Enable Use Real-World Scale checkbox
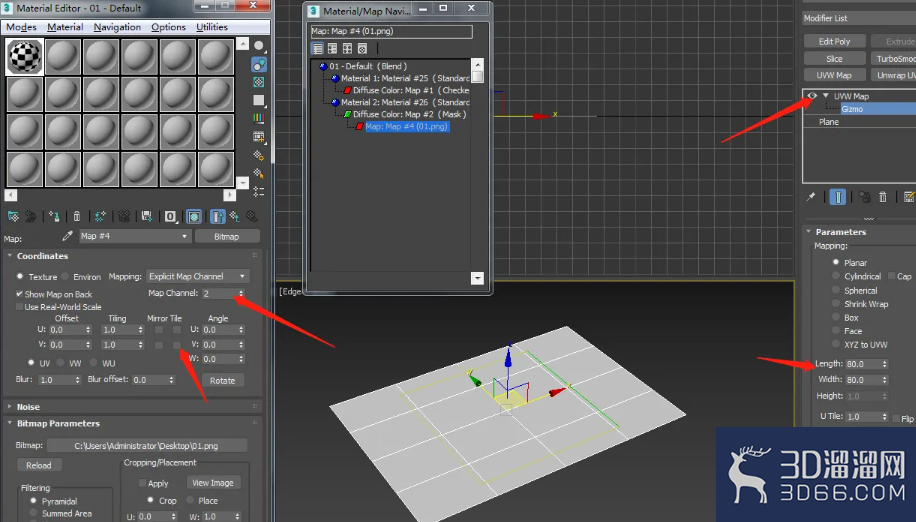 pos(19,307)
